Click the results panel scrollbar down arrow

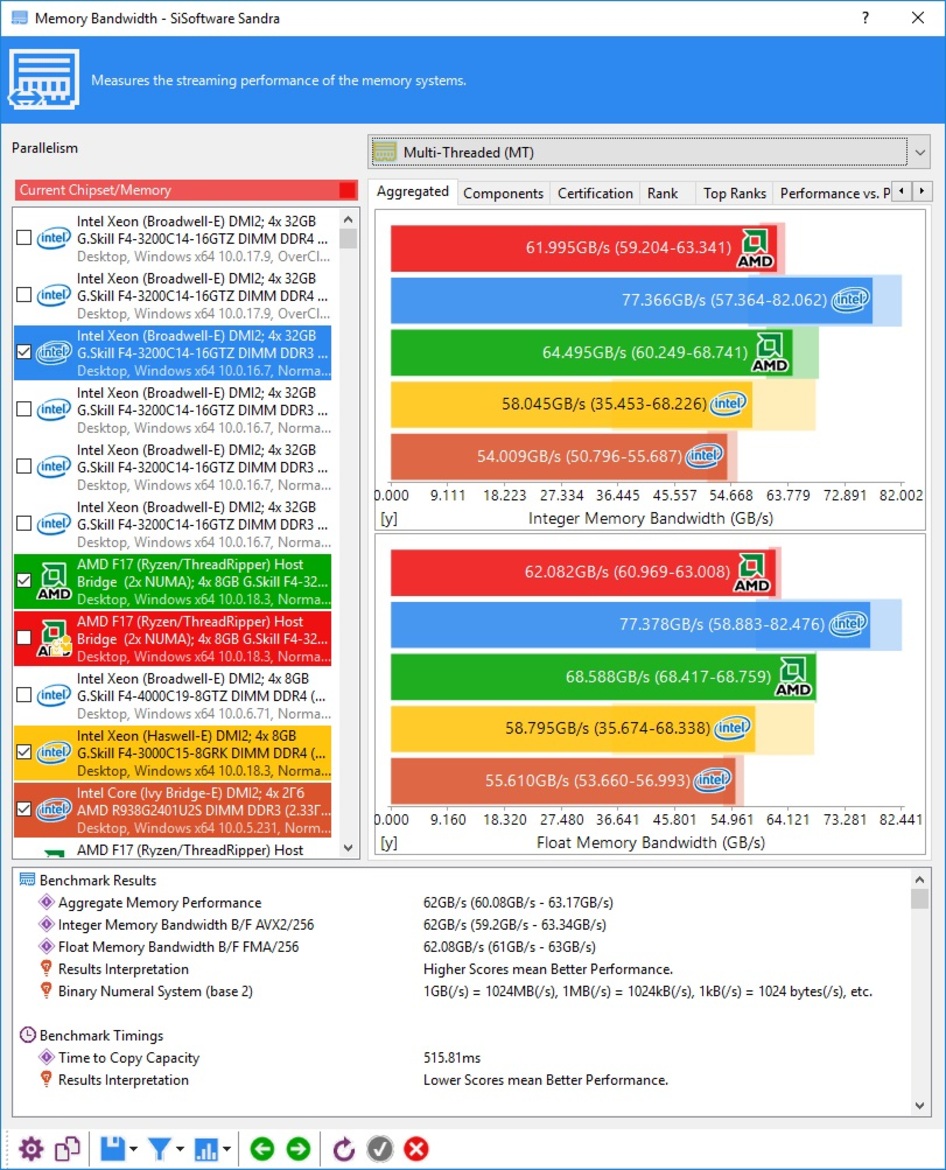click(919, 1105)
